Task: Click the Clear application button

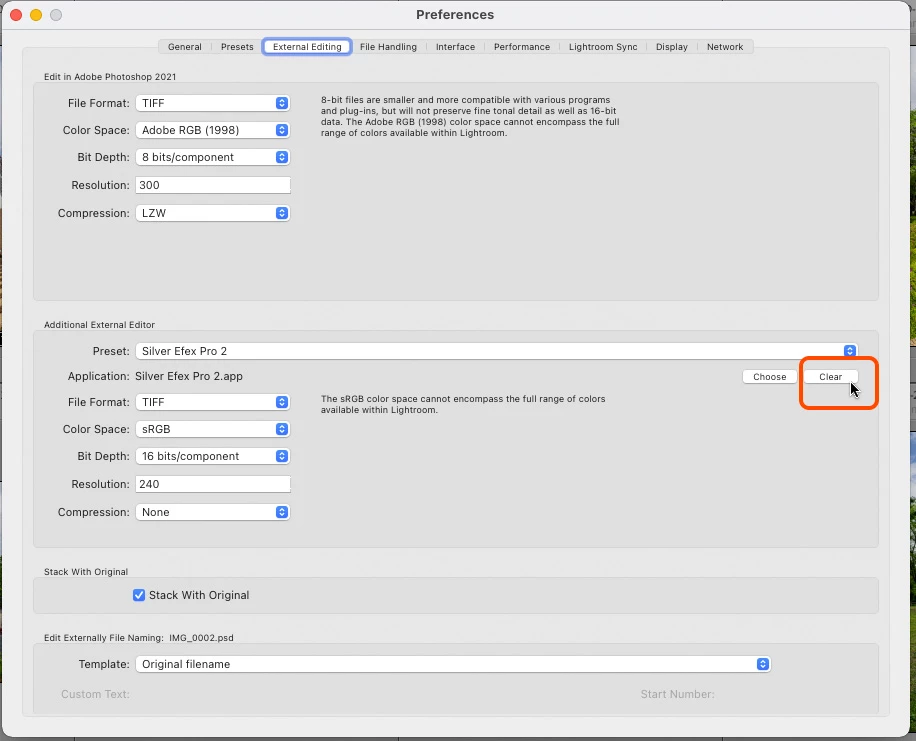Action: [x=830, y=377]
